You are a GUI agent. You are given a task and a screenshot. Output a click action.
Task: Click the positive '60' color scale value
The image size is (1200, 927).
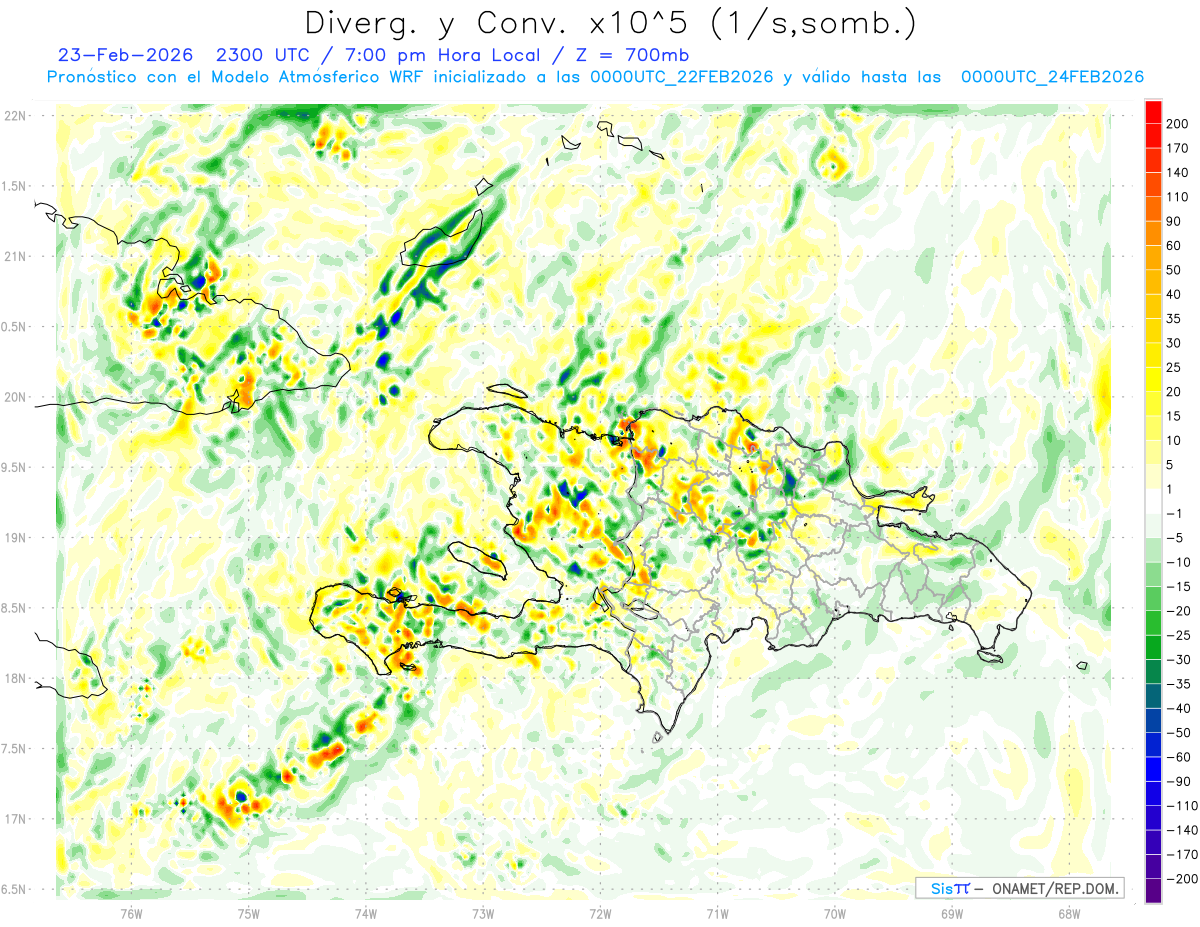[x=1174, y=246]
